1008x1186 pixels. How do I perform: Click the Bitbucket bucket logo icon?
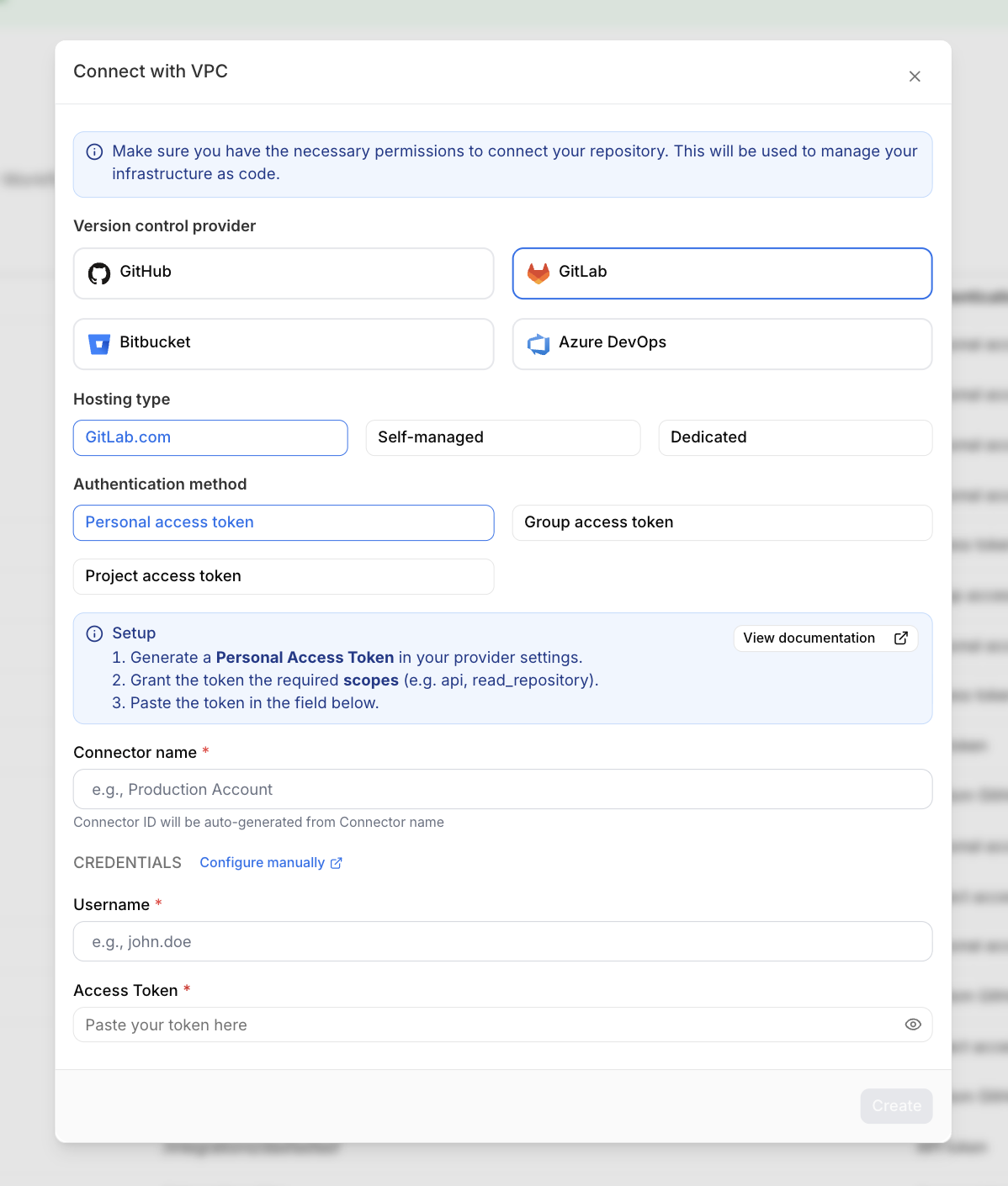click(99, 344)
